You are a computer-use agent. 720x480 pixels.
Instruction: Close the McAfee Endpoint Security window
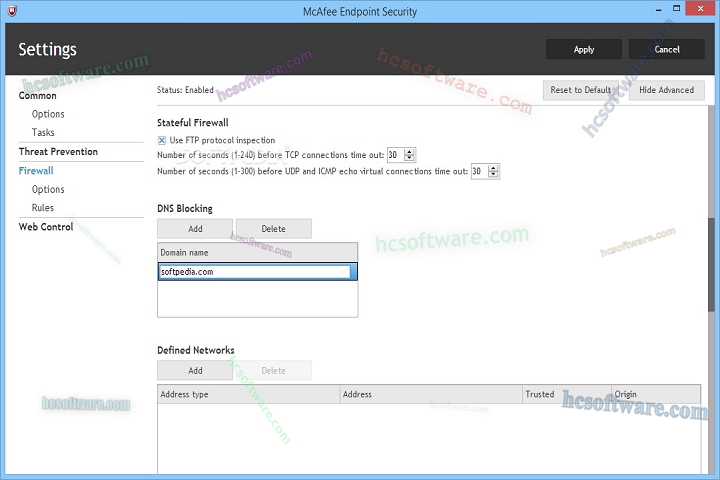coord(700,8)
